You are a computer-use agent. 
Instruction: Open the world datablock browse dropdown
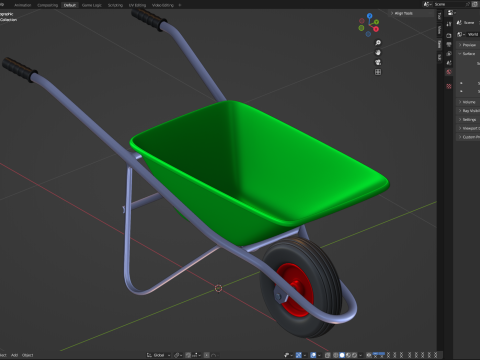(461, 34)
